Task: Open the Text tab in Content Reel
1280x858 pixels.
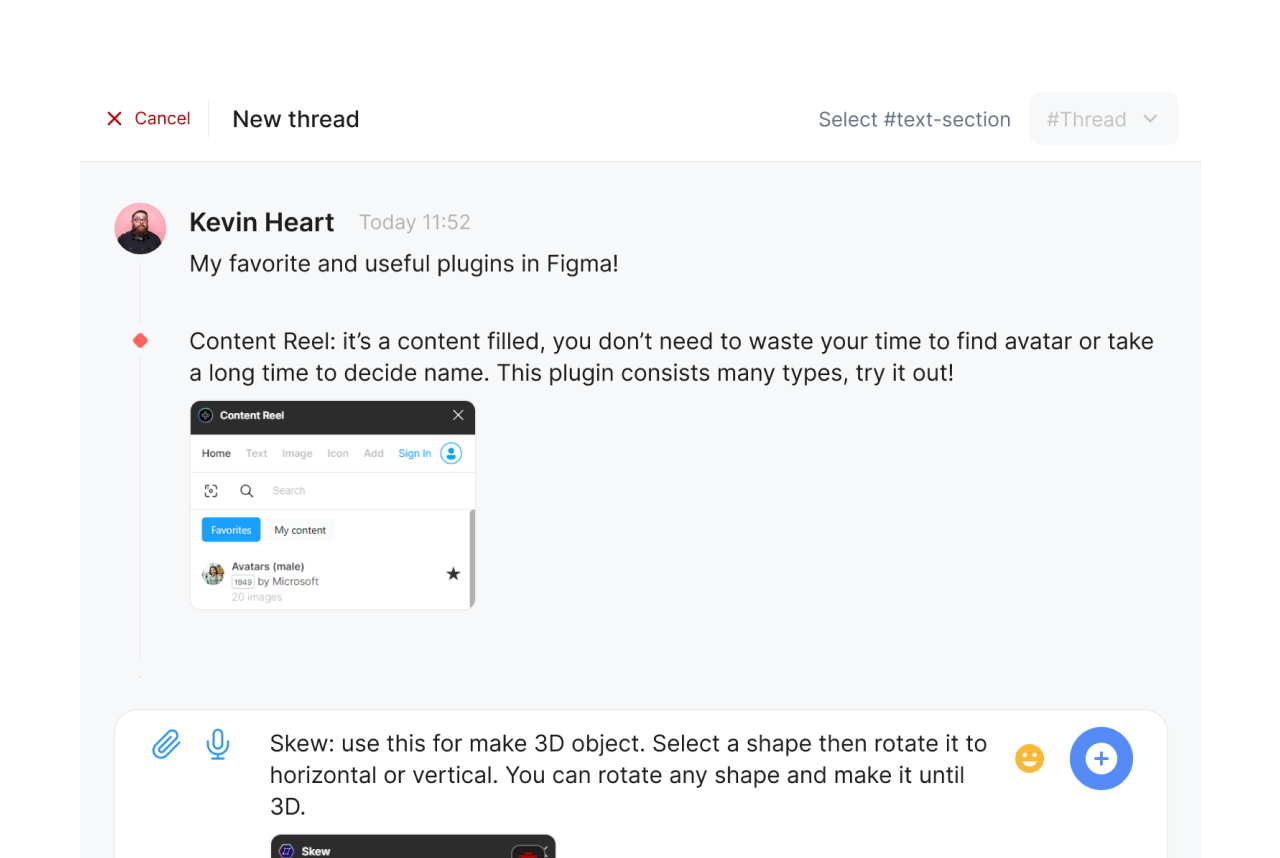Action: [256, 453]
